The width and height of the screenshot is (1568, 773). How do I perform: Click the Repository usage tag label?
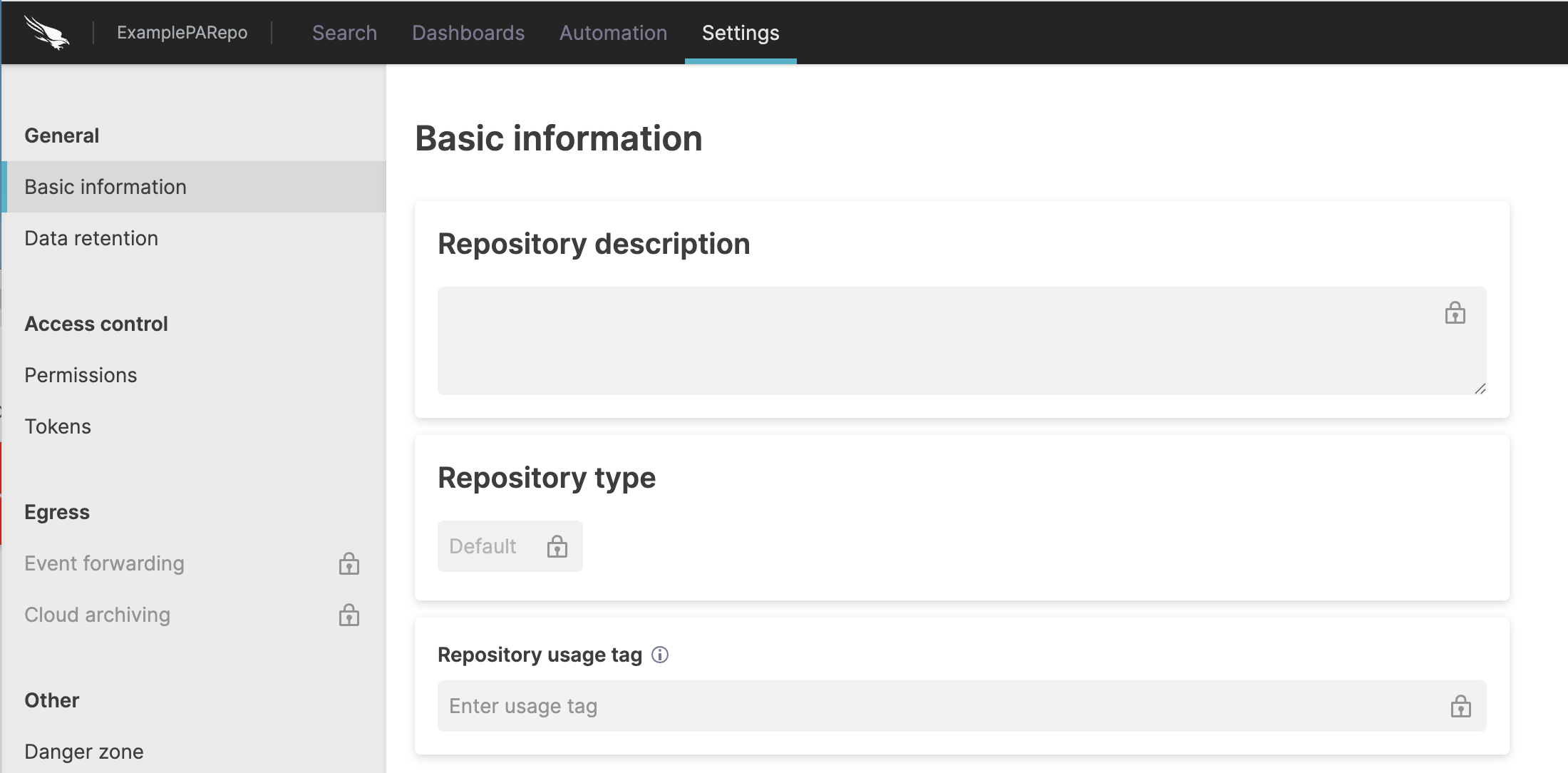pyautogui.click(x=540, y=655)
